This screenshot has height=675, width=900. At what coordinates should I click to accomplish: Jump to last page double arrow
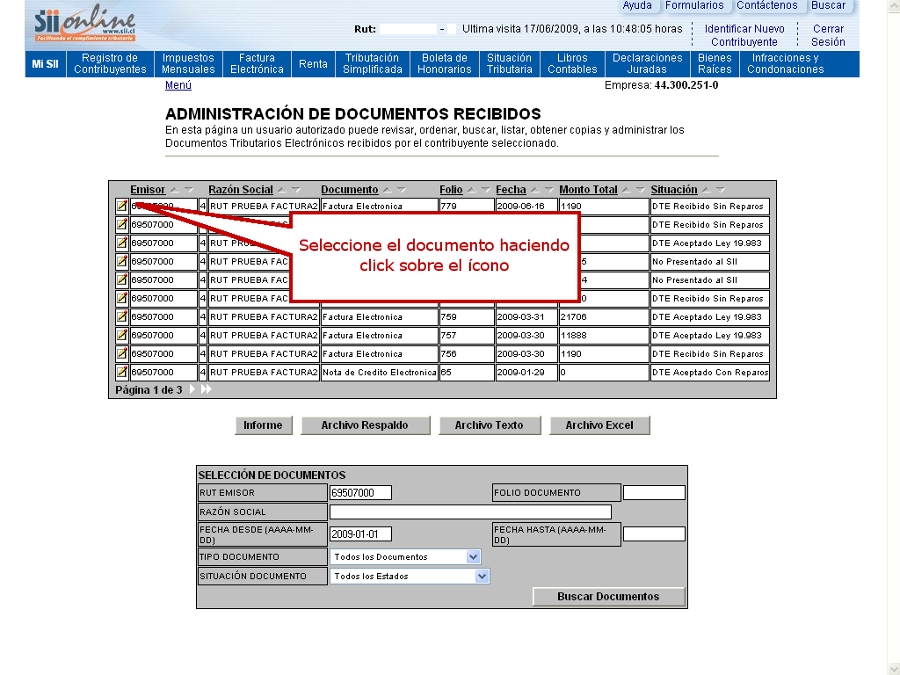pos(206,389)
